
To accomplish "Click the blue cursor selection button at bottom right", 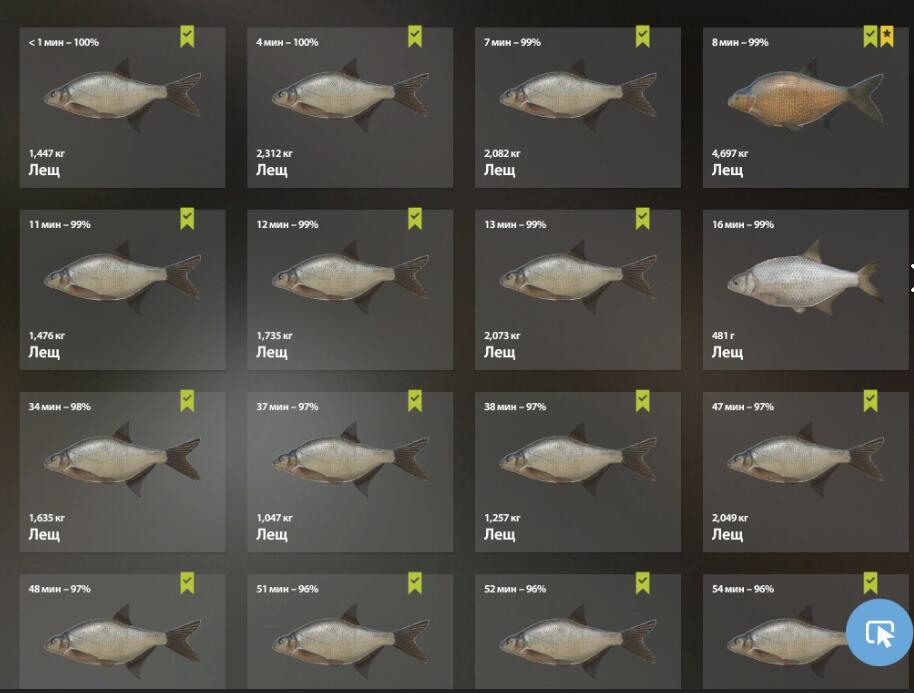I will tap(879, 632).
